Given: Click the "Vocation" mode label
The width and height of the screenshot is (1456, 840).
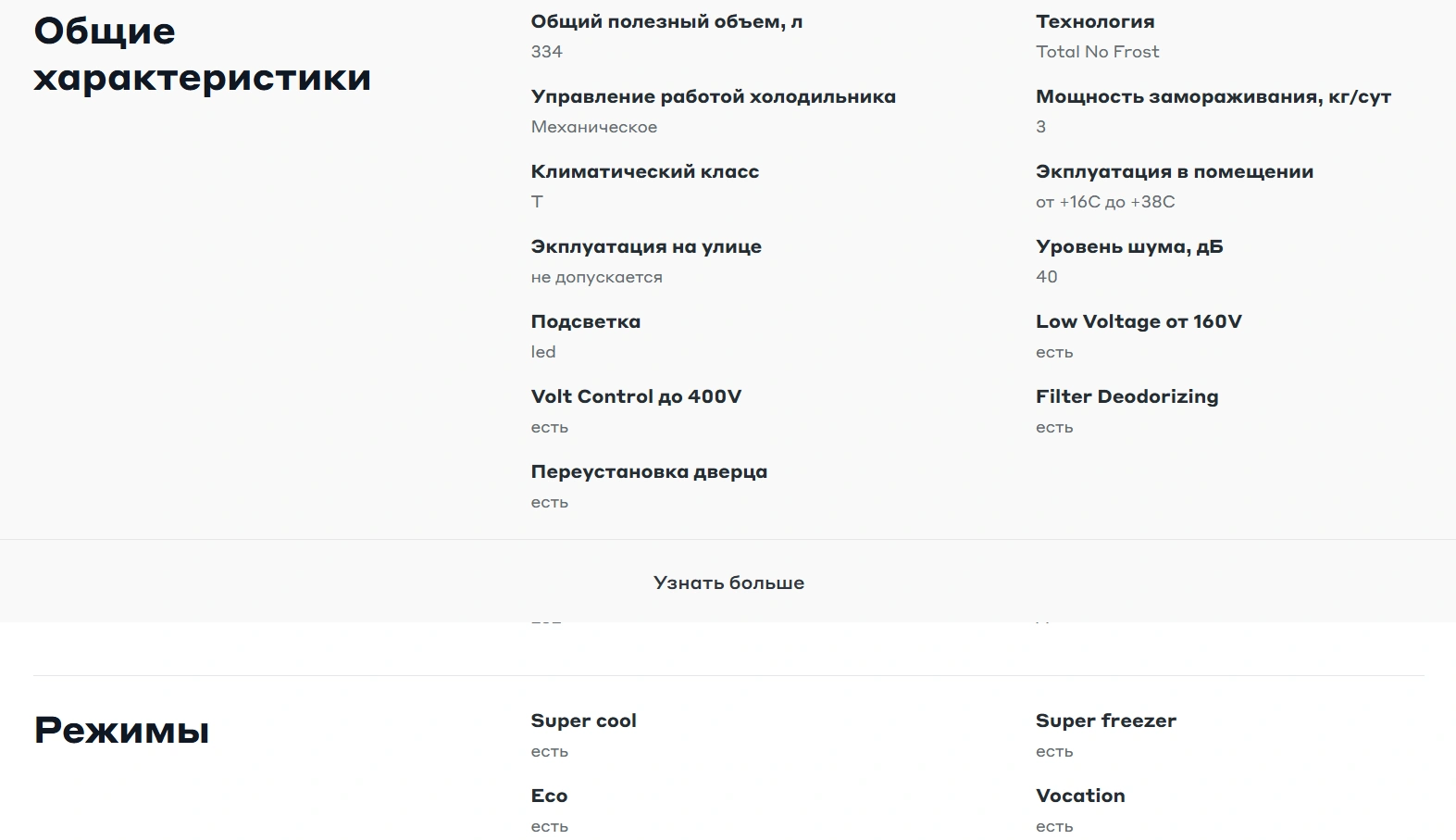Looking at the screenshot, I should [x=1080, y=796].
